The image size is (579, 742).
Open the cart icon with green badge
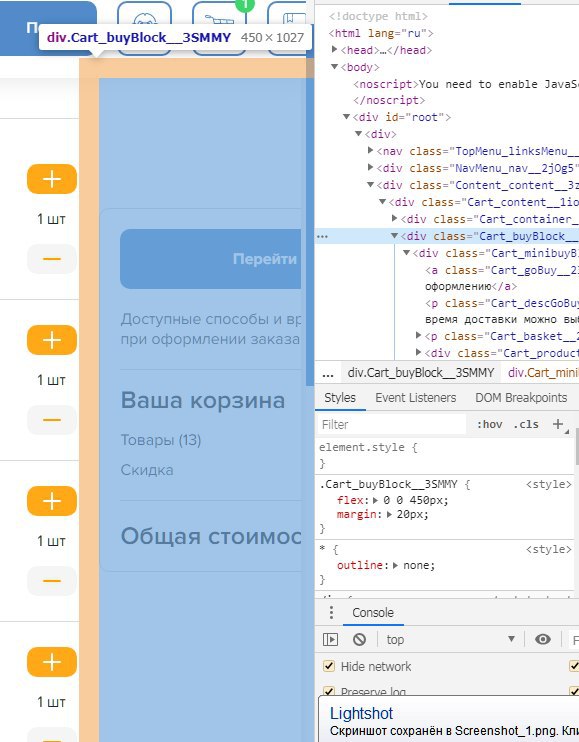pos(219,24)
